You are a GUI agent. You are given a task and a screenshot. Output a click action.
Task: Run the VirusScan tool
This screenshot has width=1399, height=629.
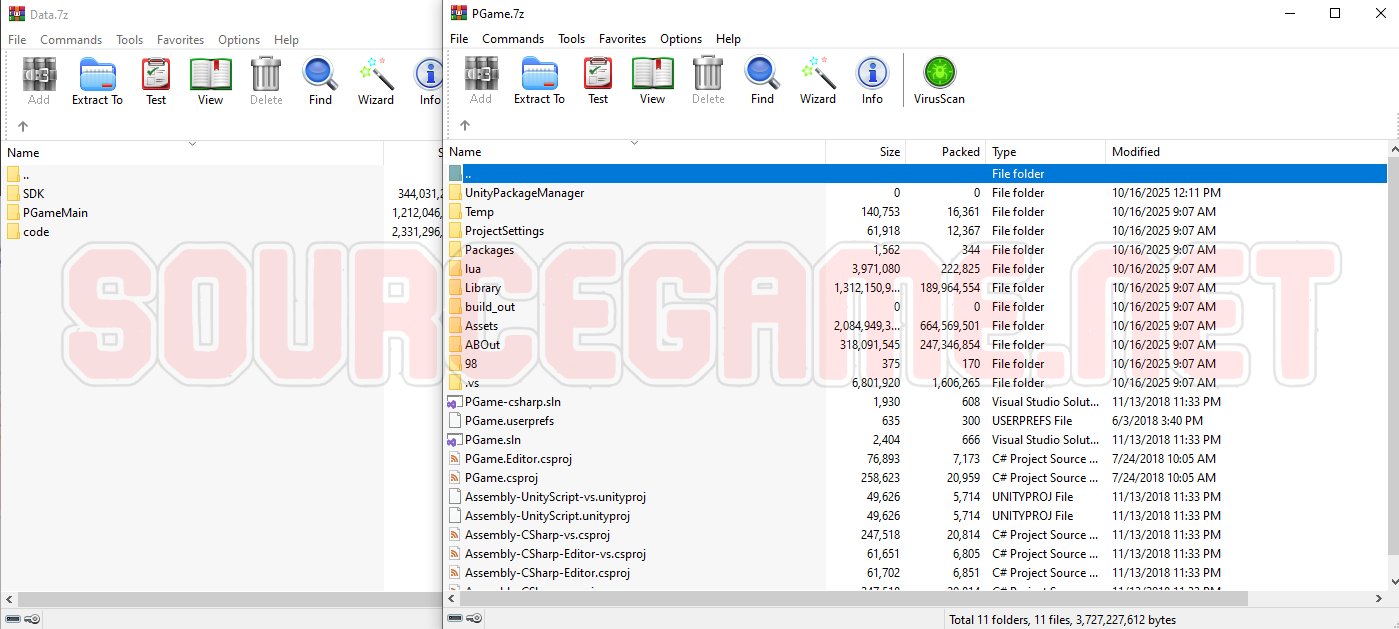[939, 80]
